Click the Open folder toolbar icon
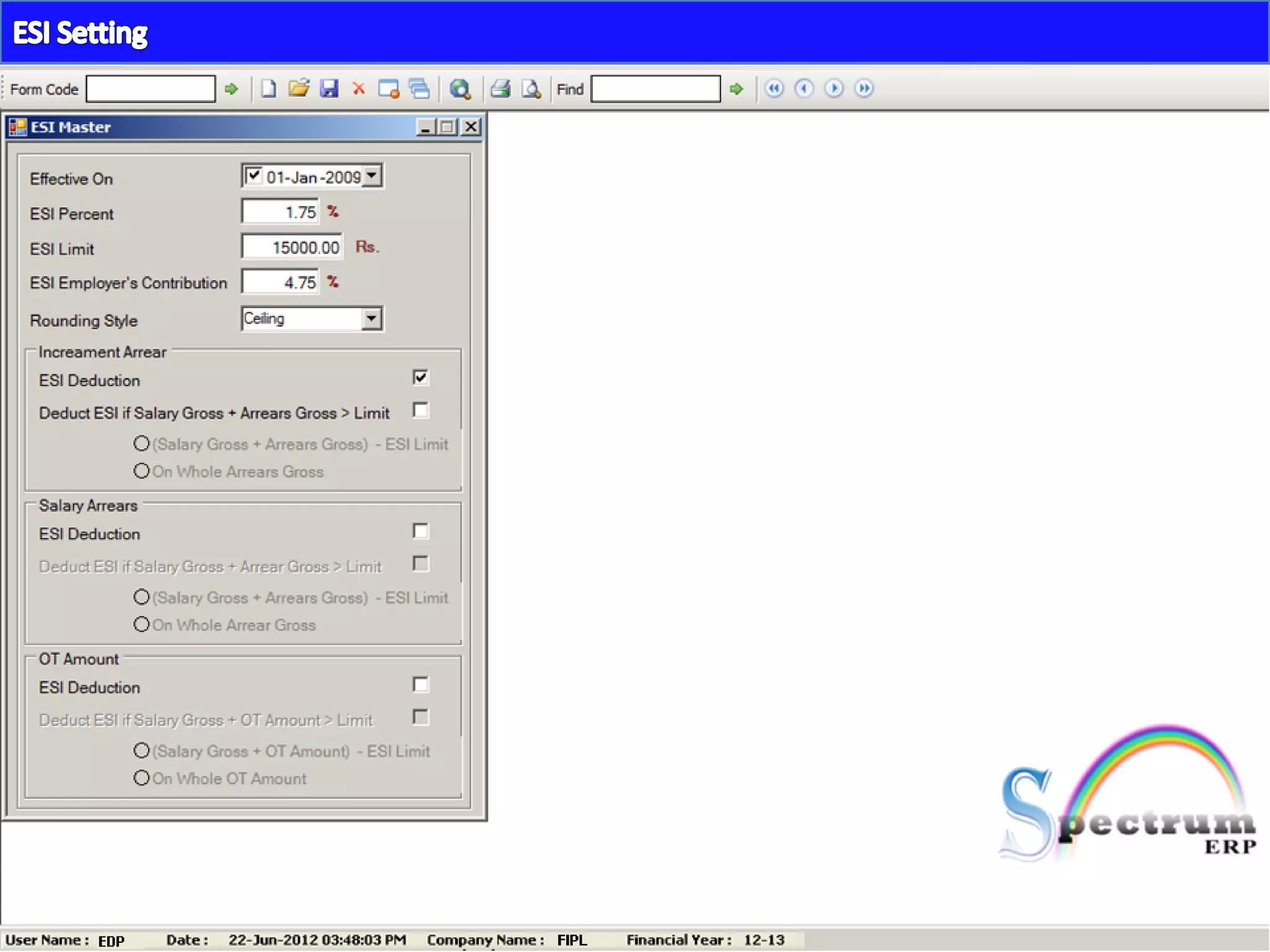The height and width of the screenshot is (952, 1270). [298, 89]
